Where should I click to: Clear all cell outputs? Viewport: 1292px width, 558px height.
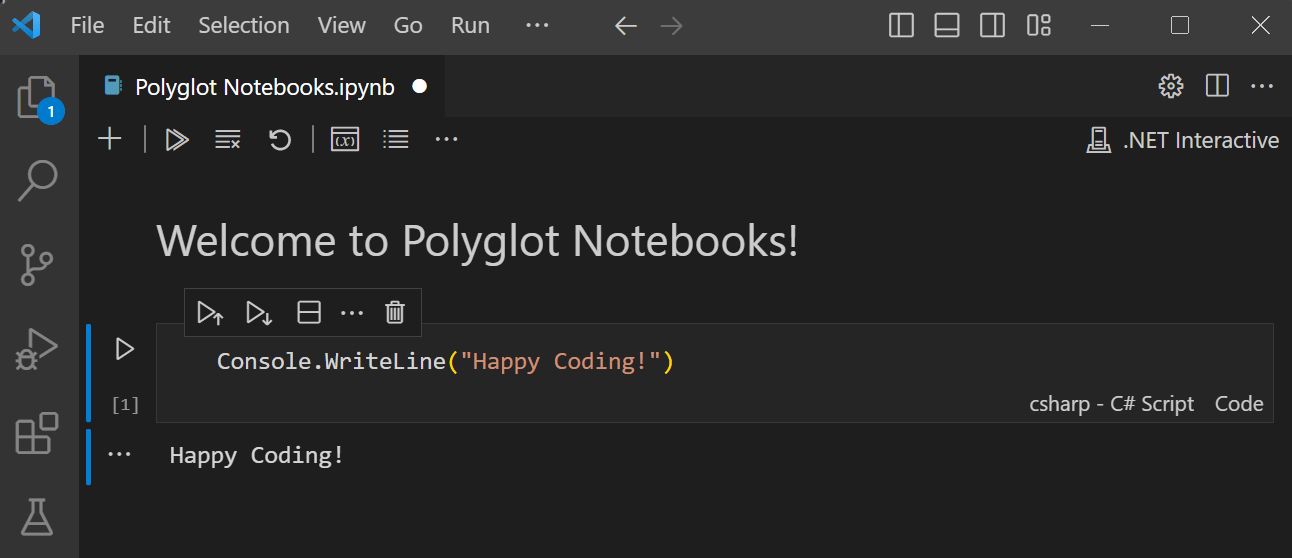(x=228, y=140)
